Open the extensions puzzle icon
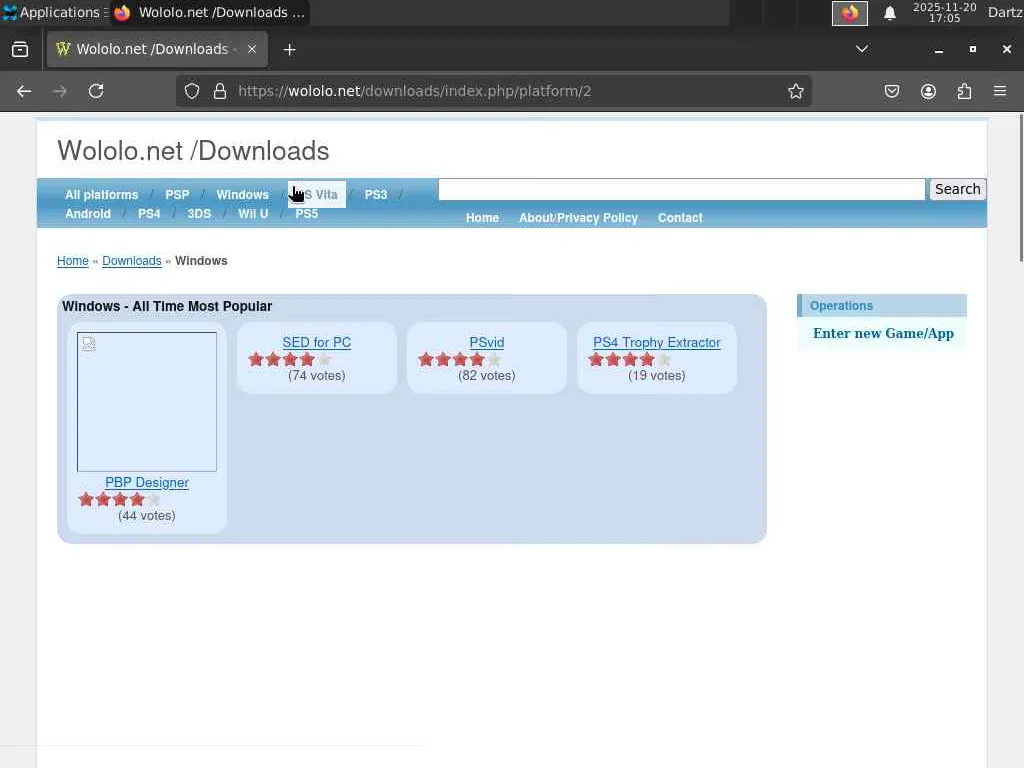Image resolution: width=1024 pixels, height=768 pixels. point(964,91)
